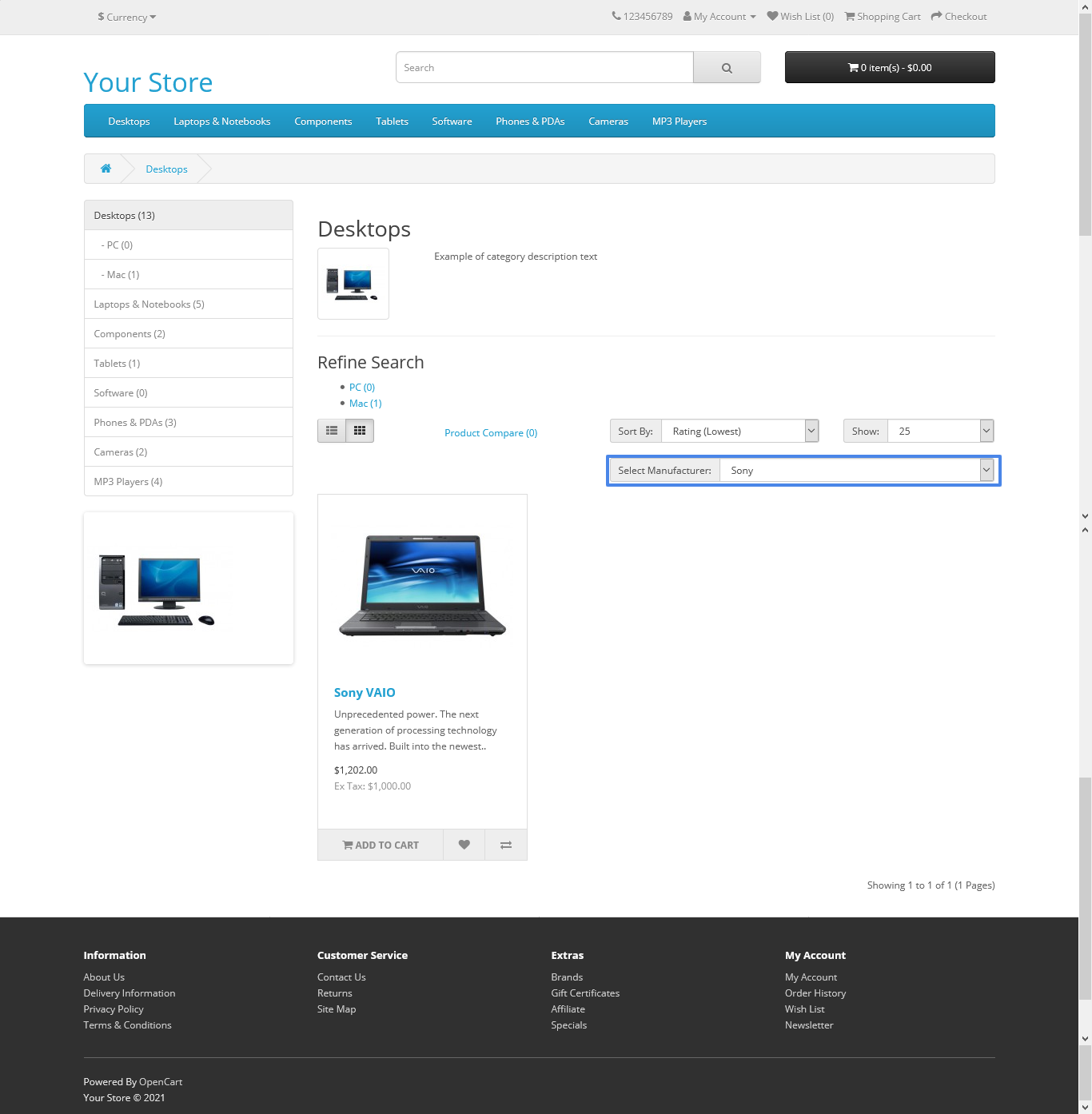
Task: Open the Laptops & Notebooks menu
Action: click(222, 121)
